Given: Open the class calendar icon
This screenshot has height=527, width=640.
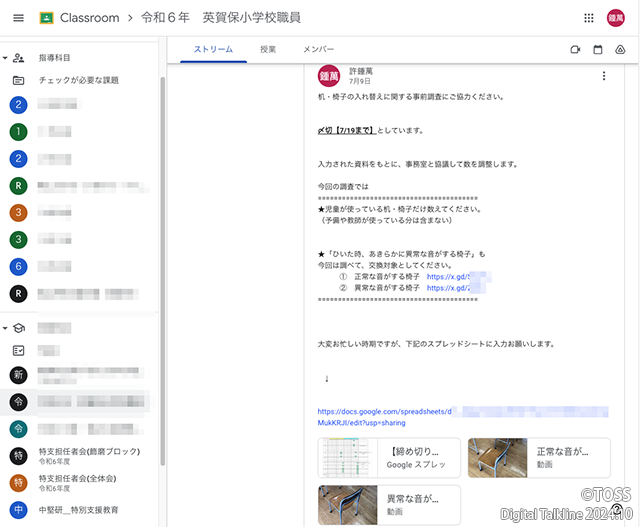Looking at the screenshot, I should pos(598,49).
